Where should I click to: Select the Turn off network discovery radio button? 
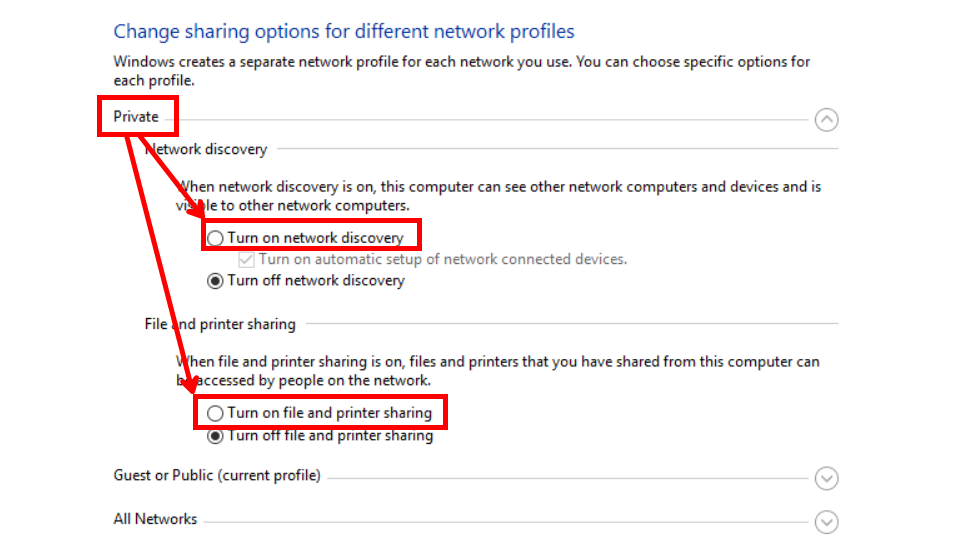point(215,281)
